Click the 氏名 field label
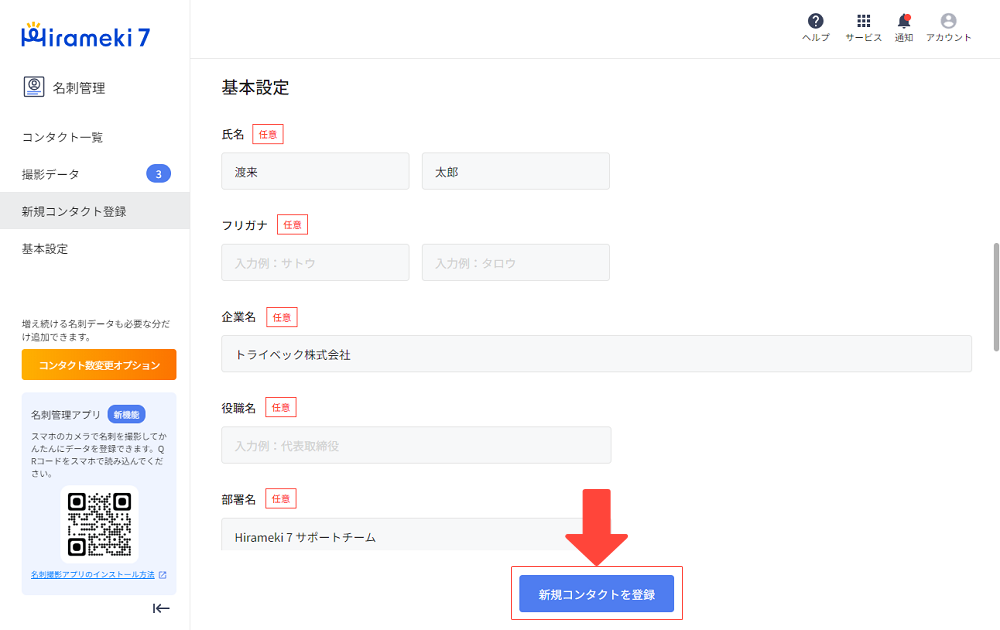This screenshot has width=1000, height=630. tap(233, 135)
